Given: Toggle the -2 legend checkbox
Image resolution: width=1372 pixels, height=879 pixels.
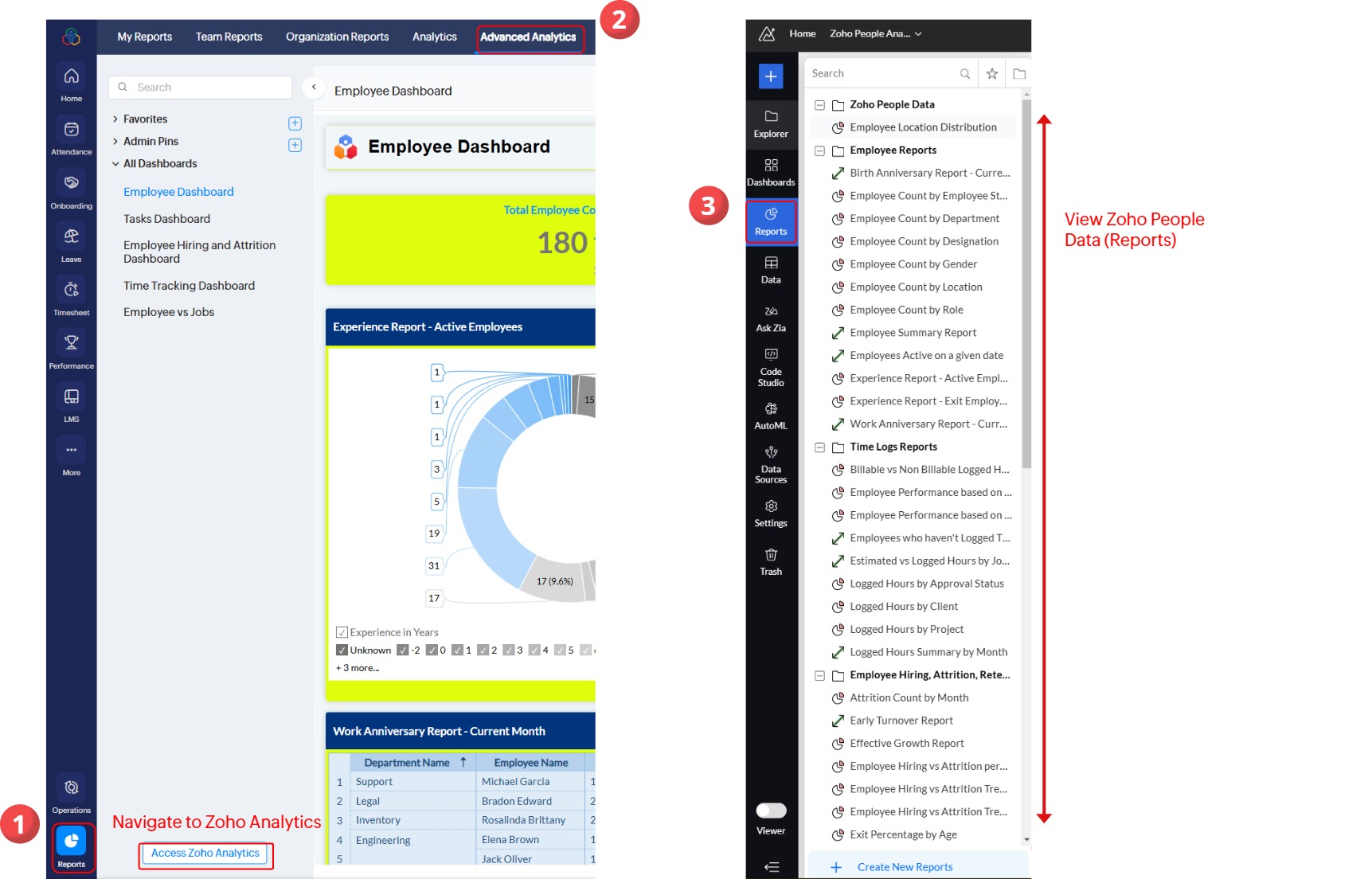Looking at the screenshot, I should (403, 650).
